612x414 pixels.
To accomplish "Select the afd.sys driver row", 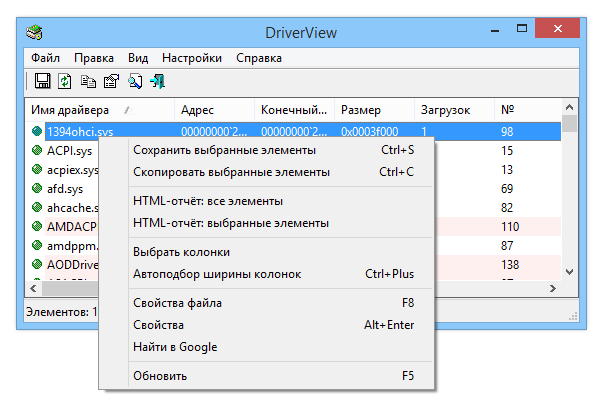I will [x=65, y=188].
